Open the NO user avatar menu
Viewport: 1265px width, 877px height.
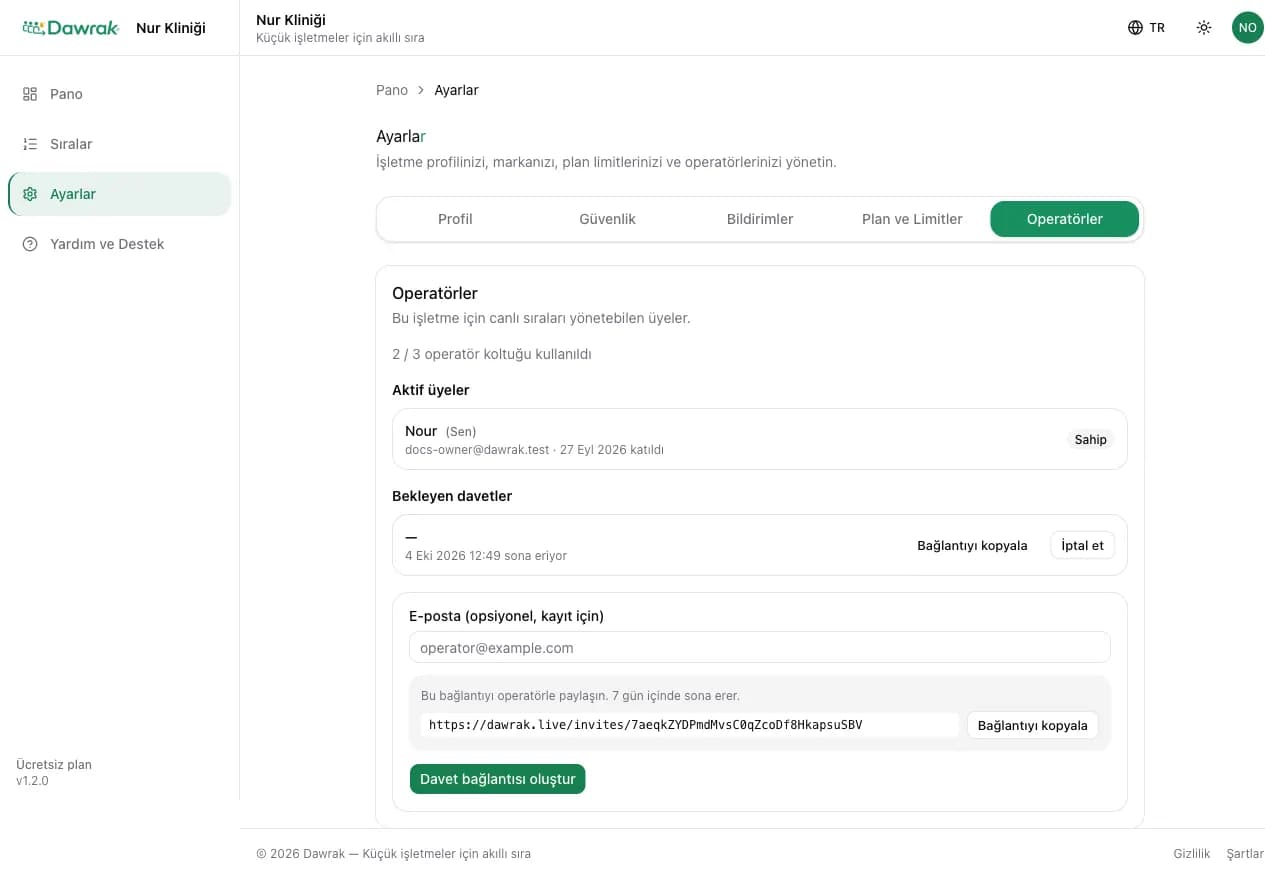1247,28
